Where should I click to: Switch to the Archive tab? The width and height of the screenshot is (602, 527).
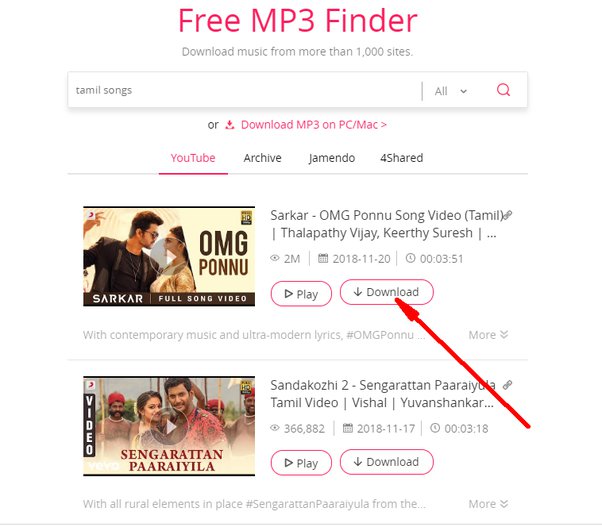262,158
